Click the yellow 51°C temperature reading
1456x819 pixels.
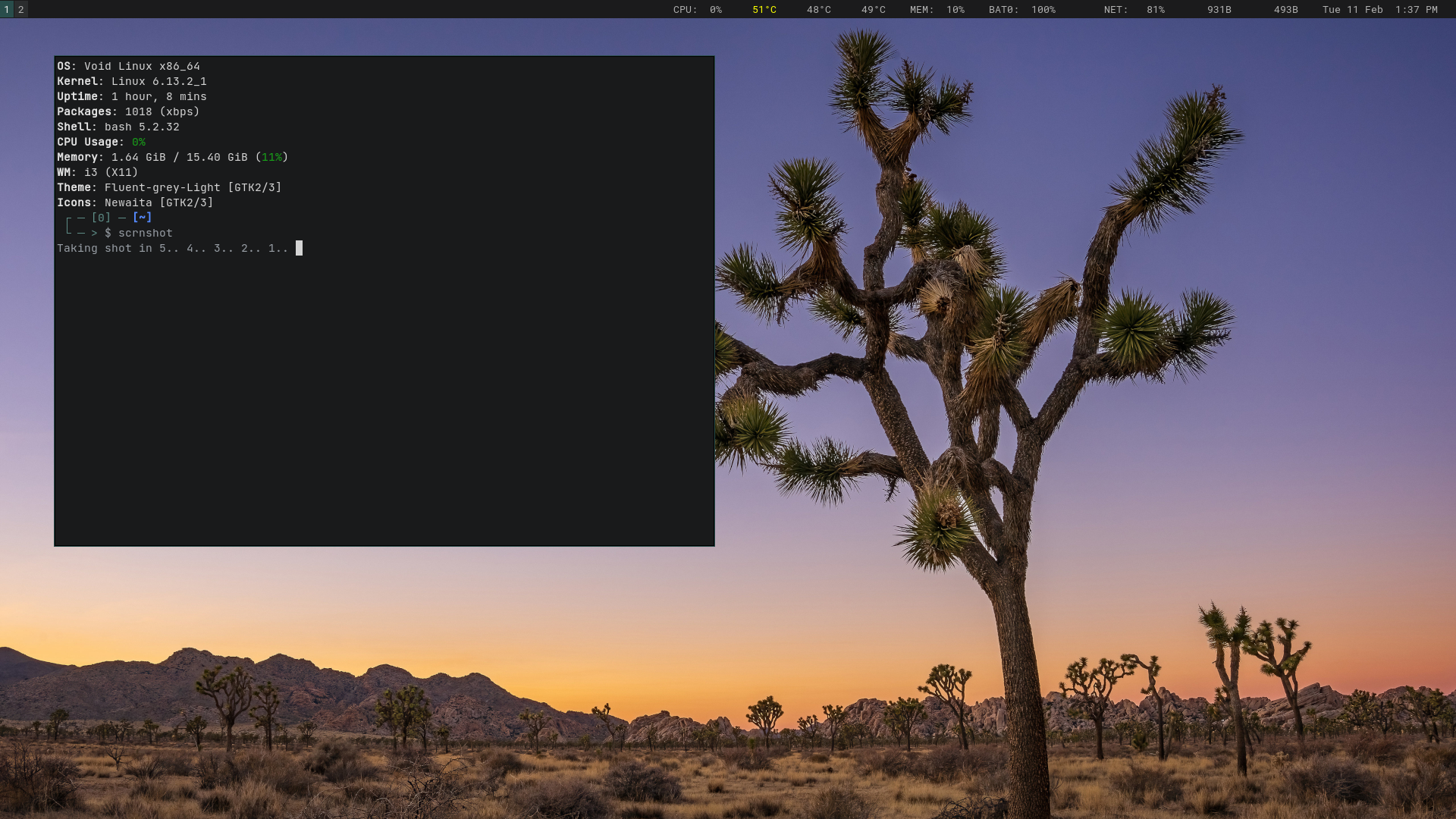(764, 10)
